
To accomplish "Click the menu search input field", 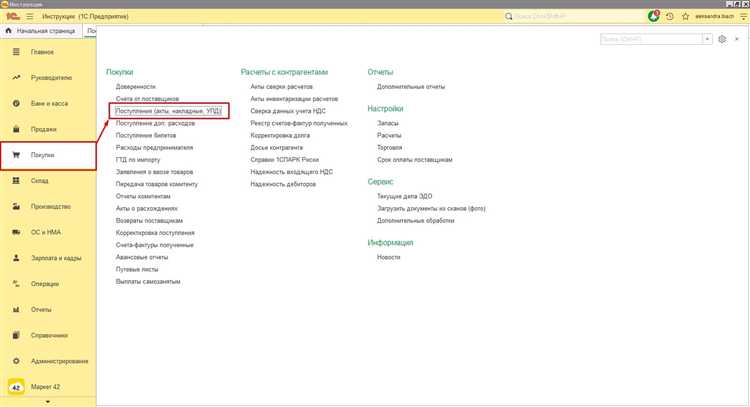I will click(651, 39).
